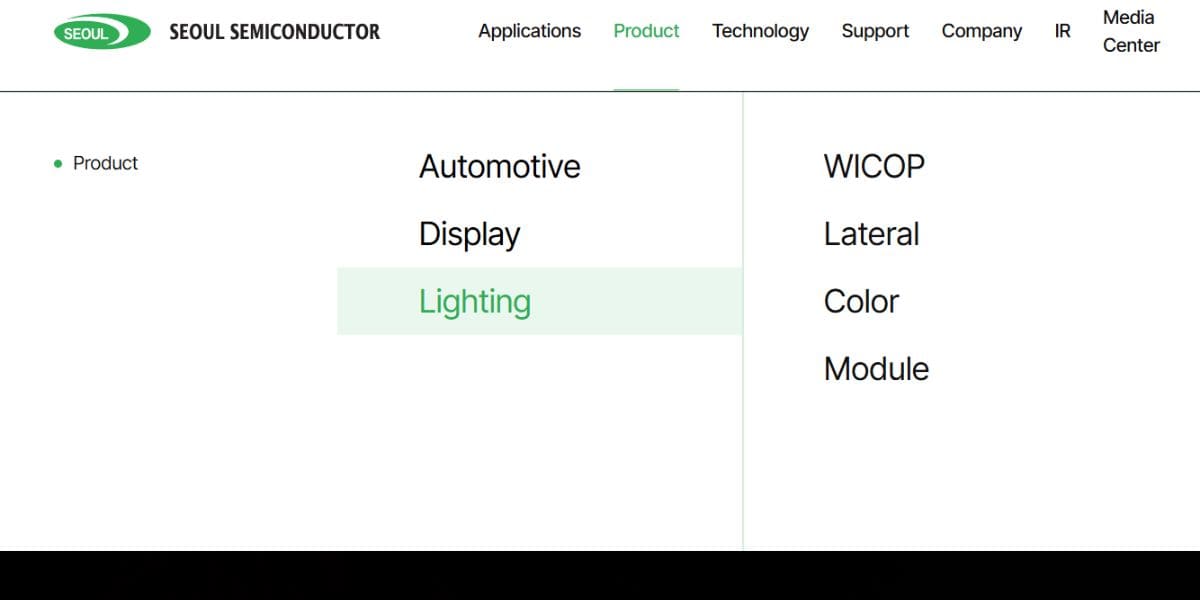The width and height of the screenshot is (1200, 600).
Task: Click the green underline beneath Product tab
Action: pyautogui.click(x=646, y=89)
